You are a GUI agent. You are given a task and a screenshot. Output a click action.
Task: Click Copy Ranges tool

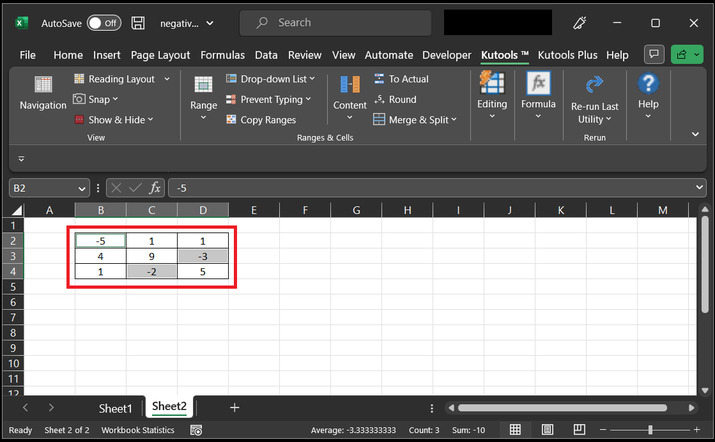(x=261, y=120)
